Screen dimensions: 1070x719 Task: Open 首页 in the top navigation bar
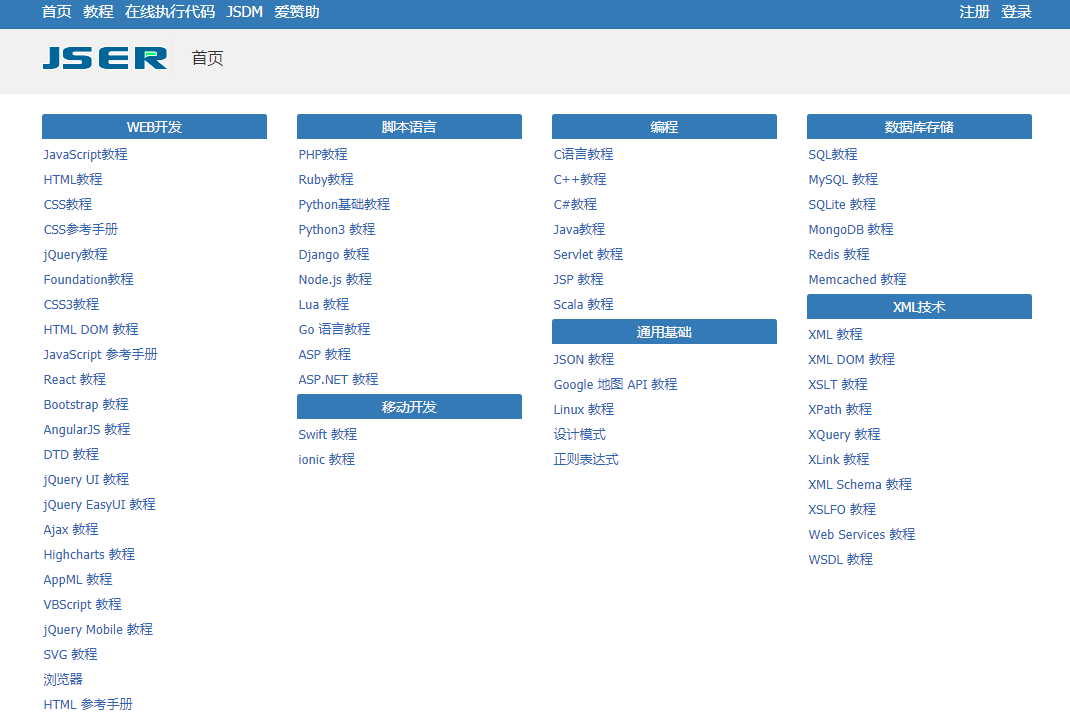(x=57, y=12)
